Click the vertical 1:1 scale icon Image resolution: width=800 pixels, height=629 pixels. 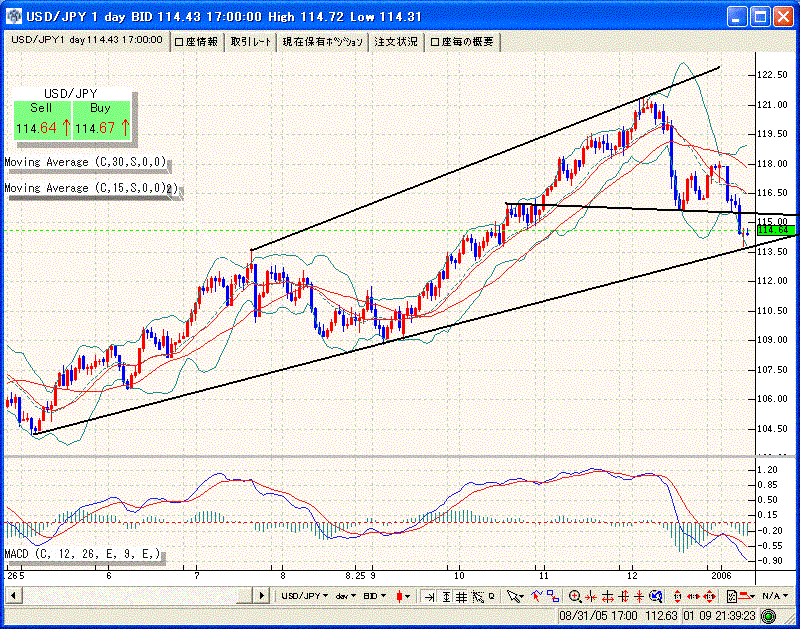click(x=678, y=596)
